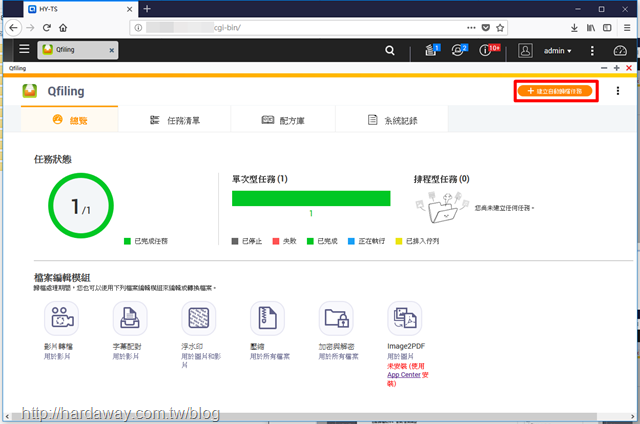640x424 pixels.
Task: Click the 排程型任務 (0) heading
Action: (x=441, y=179)
